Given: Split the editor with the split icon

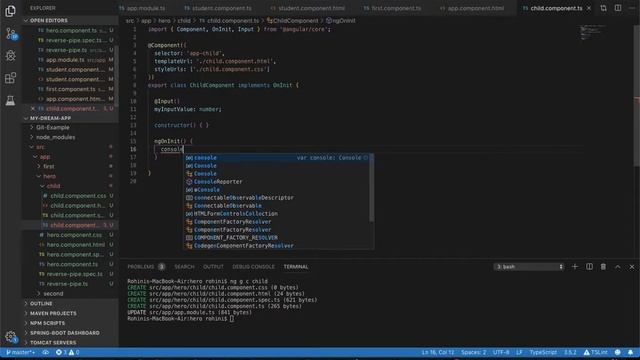Looking at the screenshot, I should coord(618,8).
